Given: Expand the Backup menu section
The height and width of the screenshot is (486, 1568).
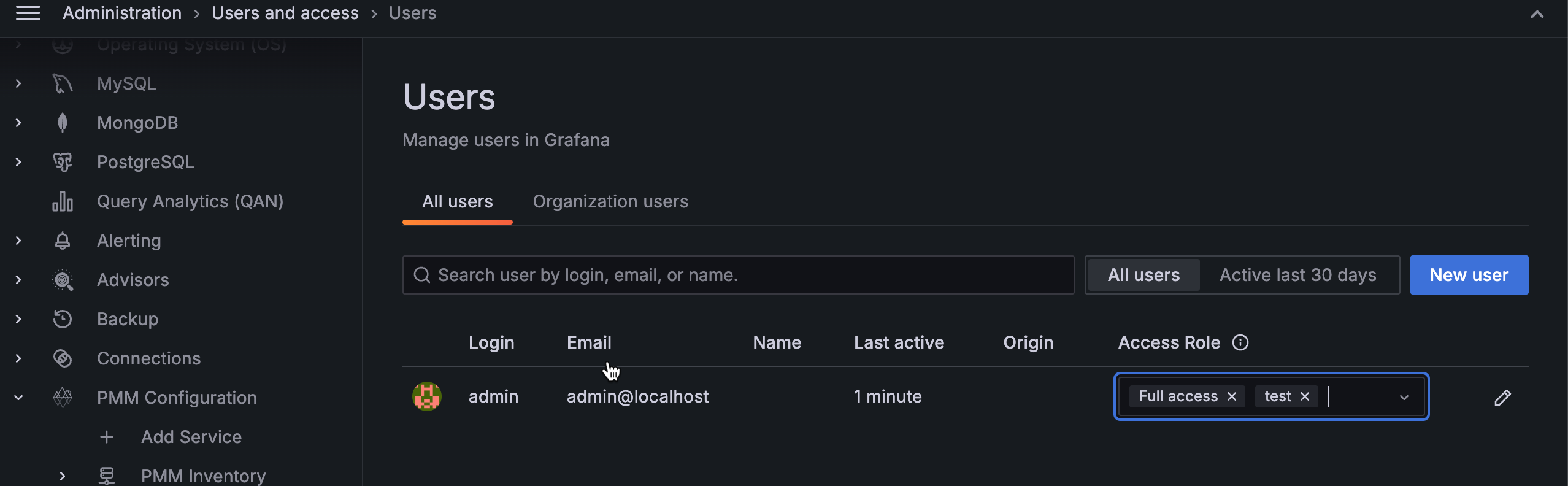Looking at the screenshot, I should (18, 319).
